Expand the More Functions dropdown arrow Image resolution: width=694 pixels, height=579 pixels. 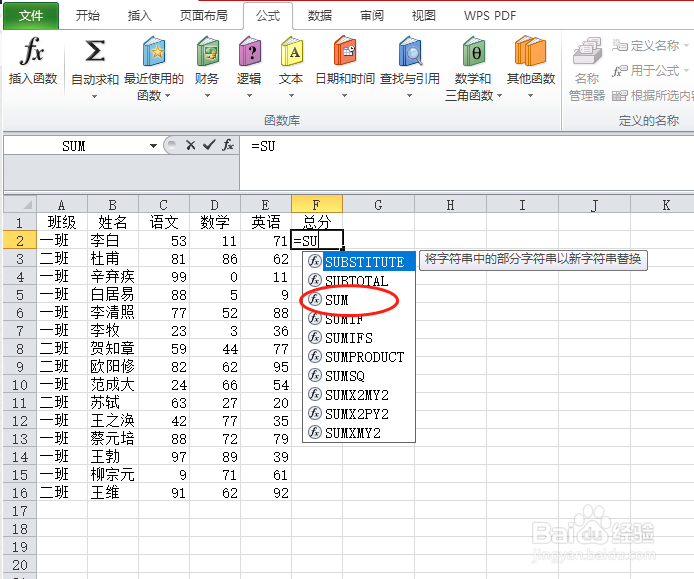(x=530, y=95)
